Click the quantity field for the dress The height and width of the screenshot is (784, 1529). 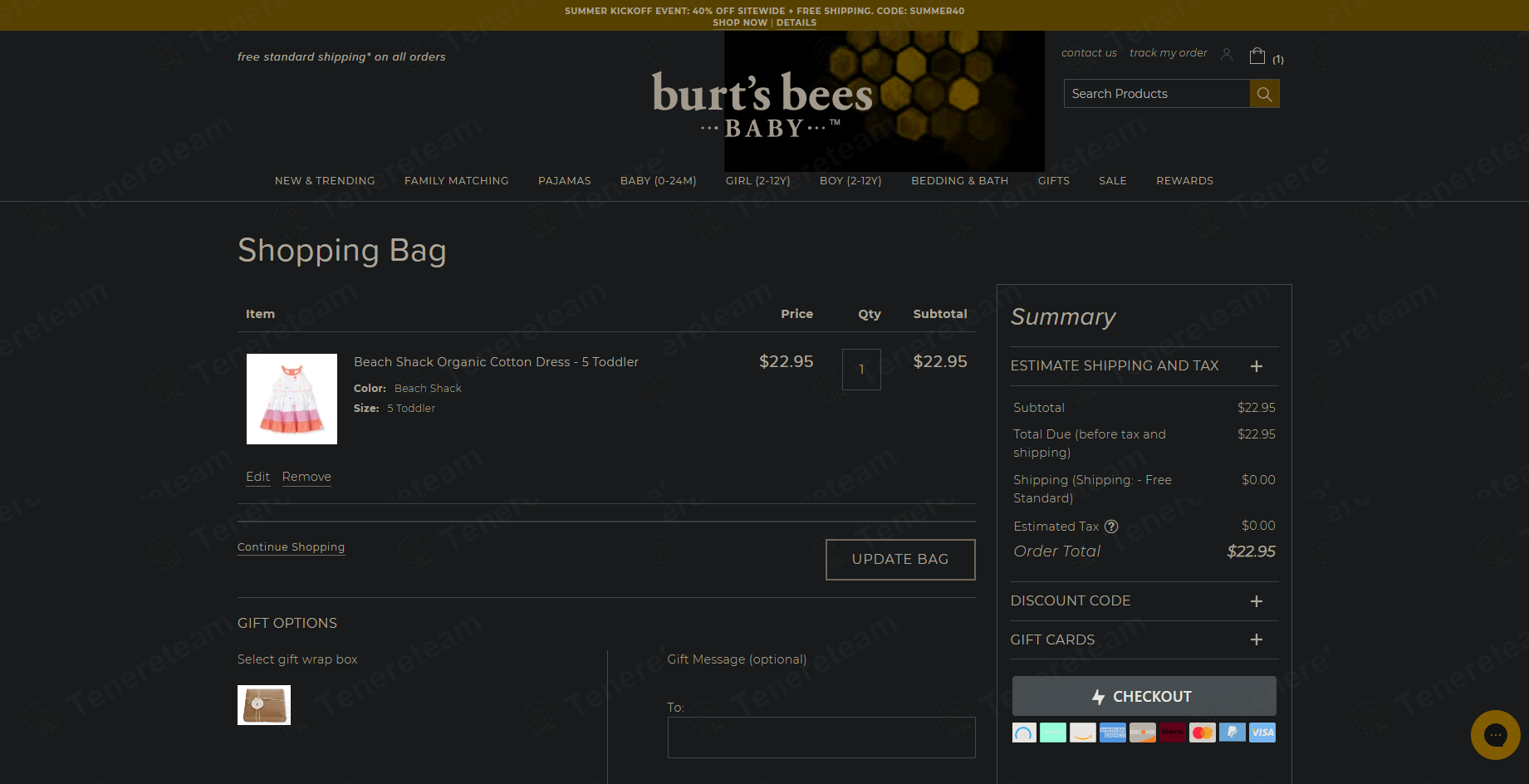[861, 370]
